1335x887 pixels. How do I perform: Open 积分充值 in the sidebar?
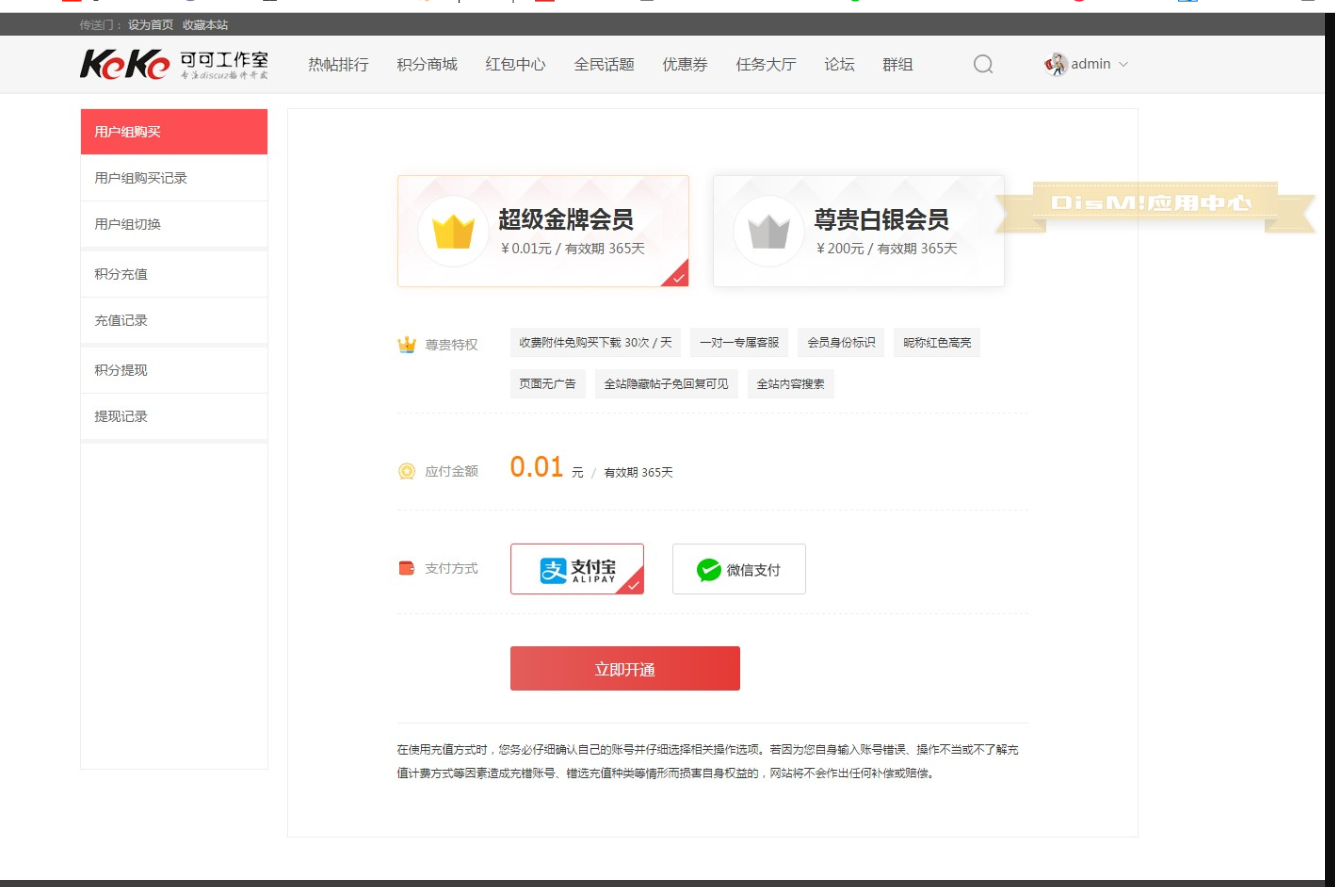(121, 274)
